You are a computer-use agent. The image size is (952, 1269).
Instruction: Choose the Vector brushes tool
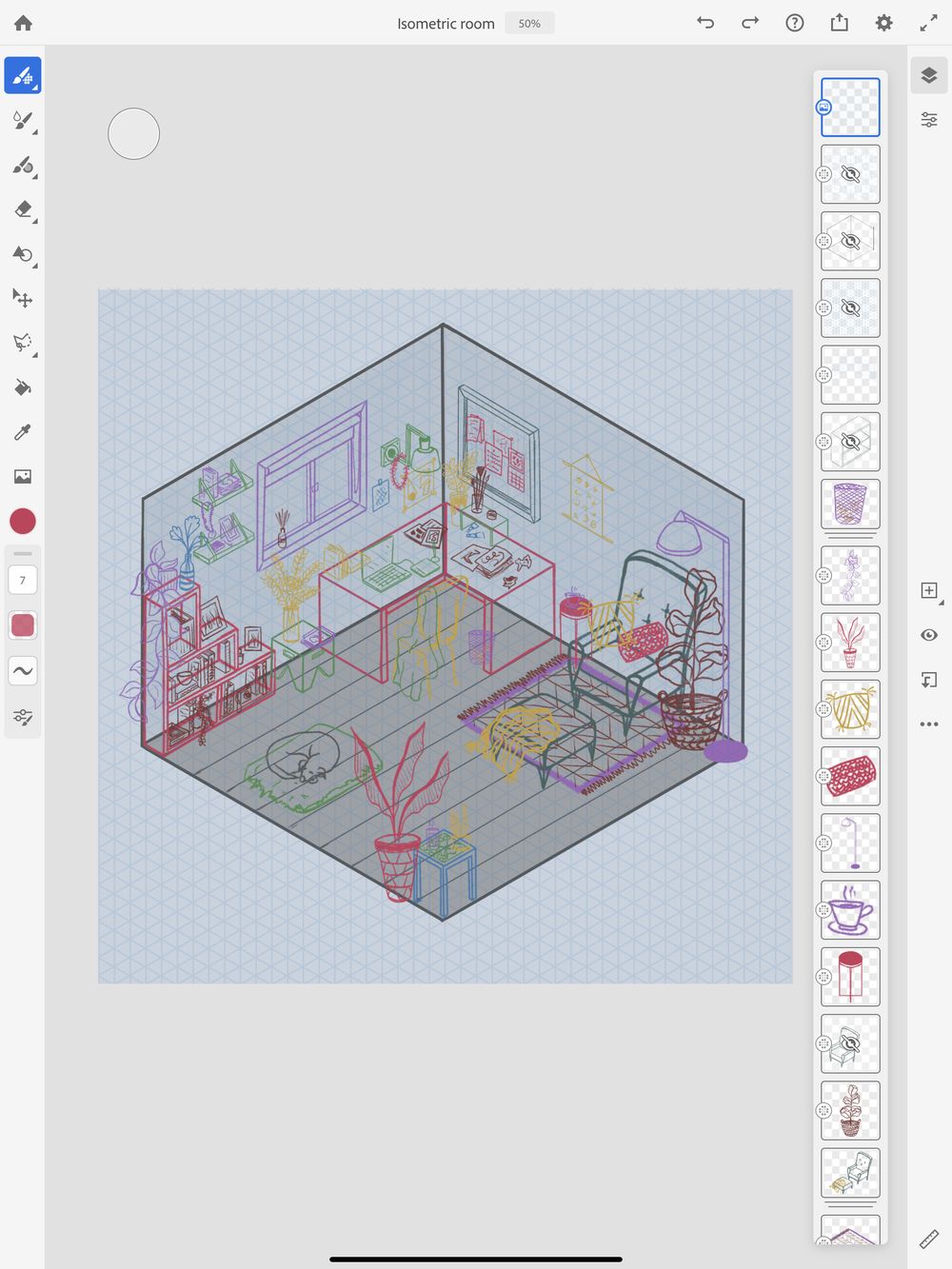pyautogui.click(x=23, y=165)
